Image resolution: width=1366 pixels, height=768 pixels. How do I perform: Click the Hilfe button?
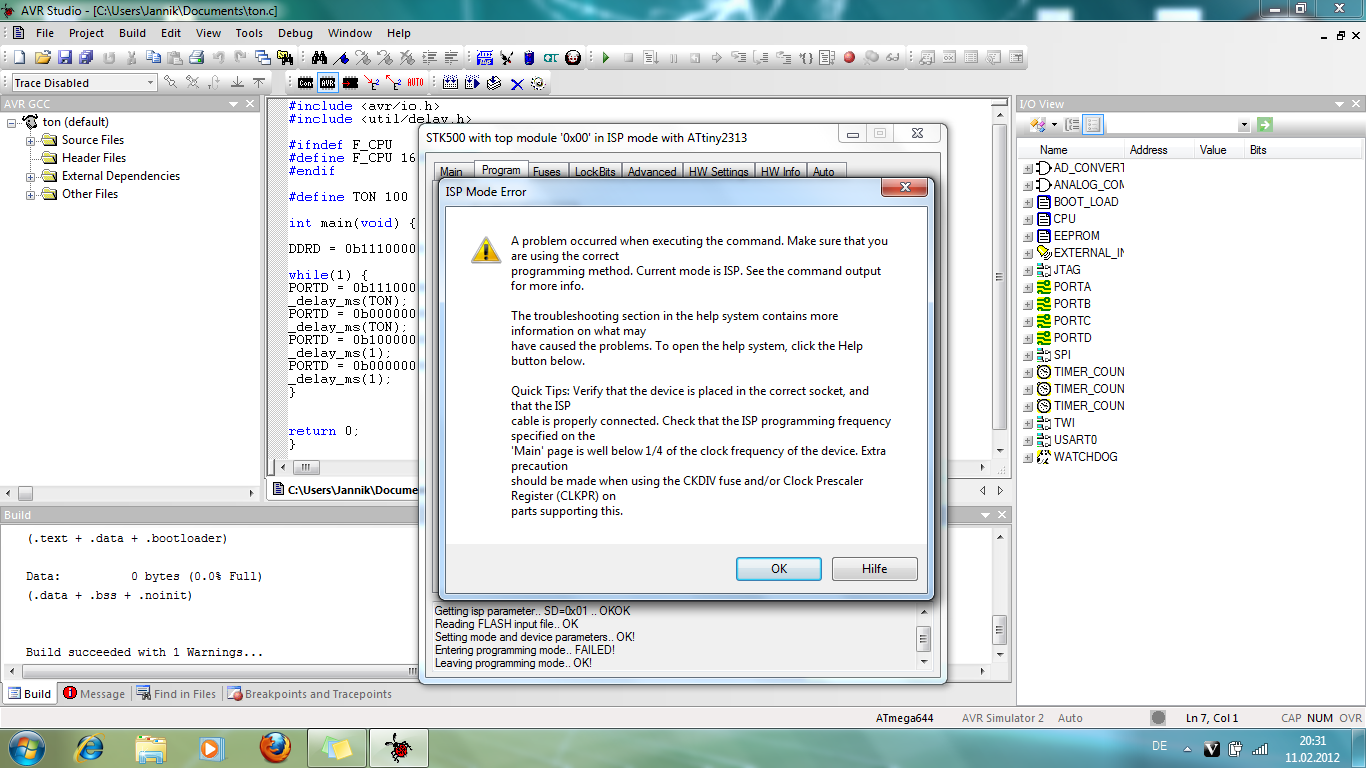(x=874, y=569)
